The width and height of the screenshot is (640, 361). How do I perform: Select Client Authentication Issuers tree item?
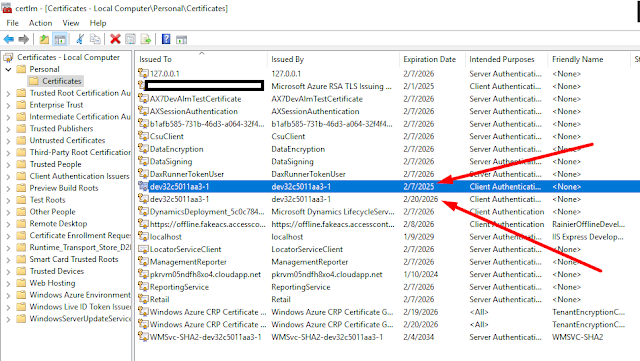point(79,176)
